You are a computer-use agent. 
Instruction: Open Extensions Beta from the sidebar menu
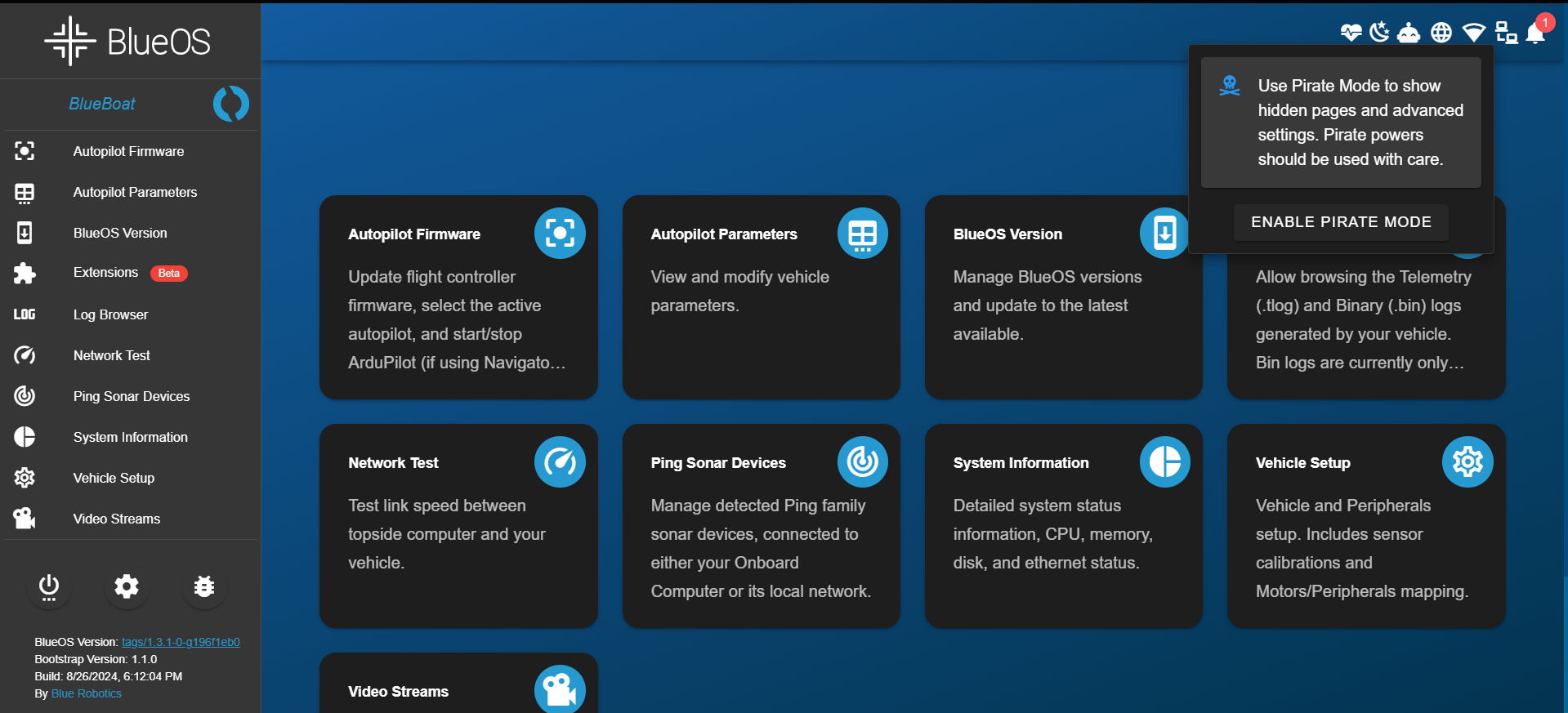point(131,273)
